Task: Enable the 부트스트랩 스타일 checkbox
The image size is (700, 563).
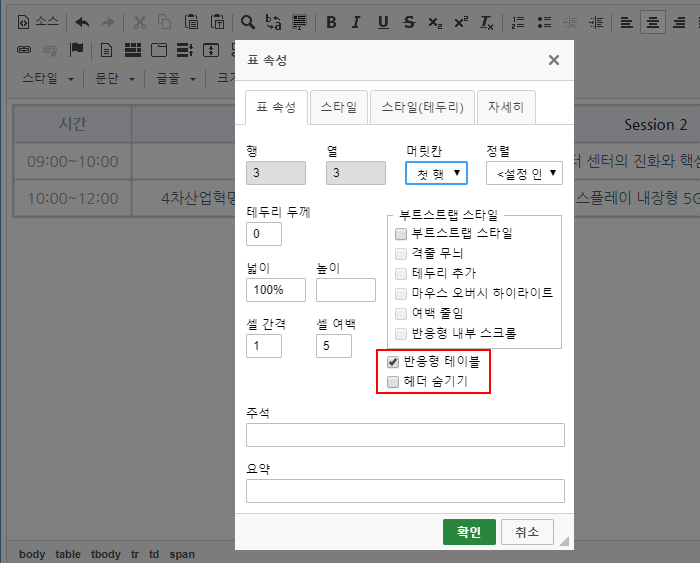Action: 401,234
